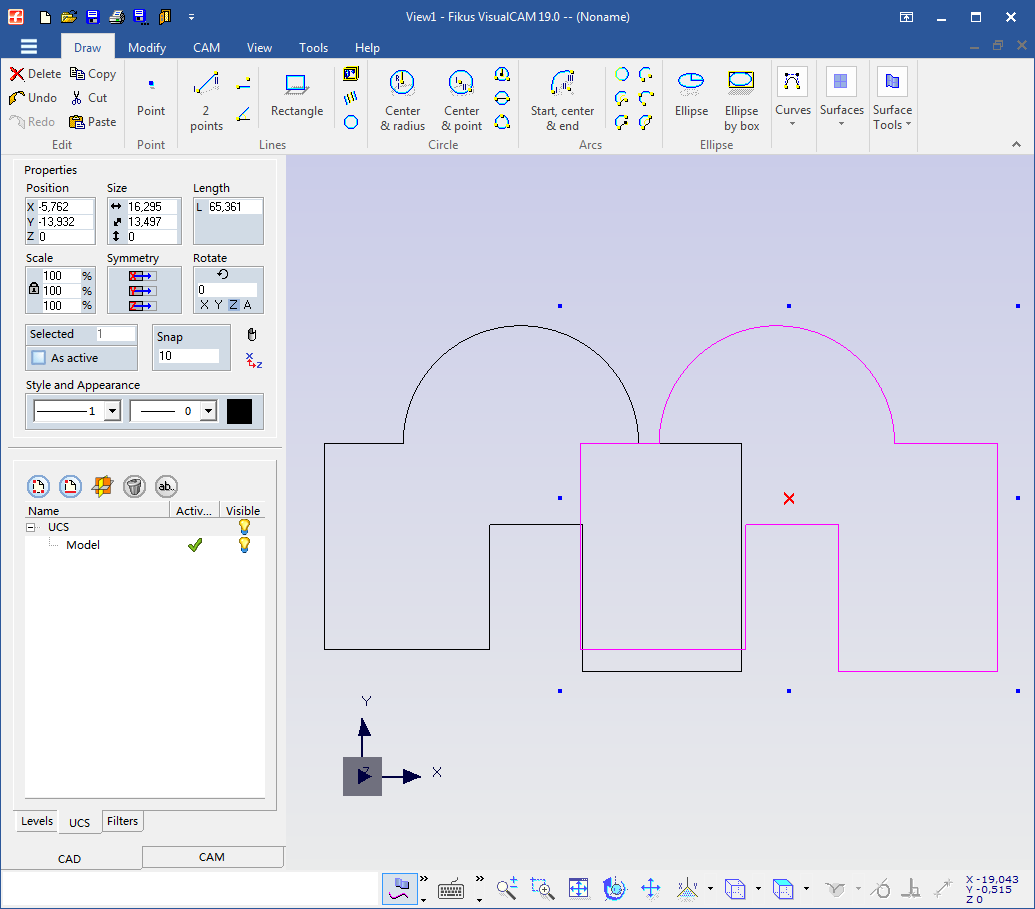Click the Point drawing tool
The height and width of the screenshot is (909, 1035).
(x=151, y=98)
